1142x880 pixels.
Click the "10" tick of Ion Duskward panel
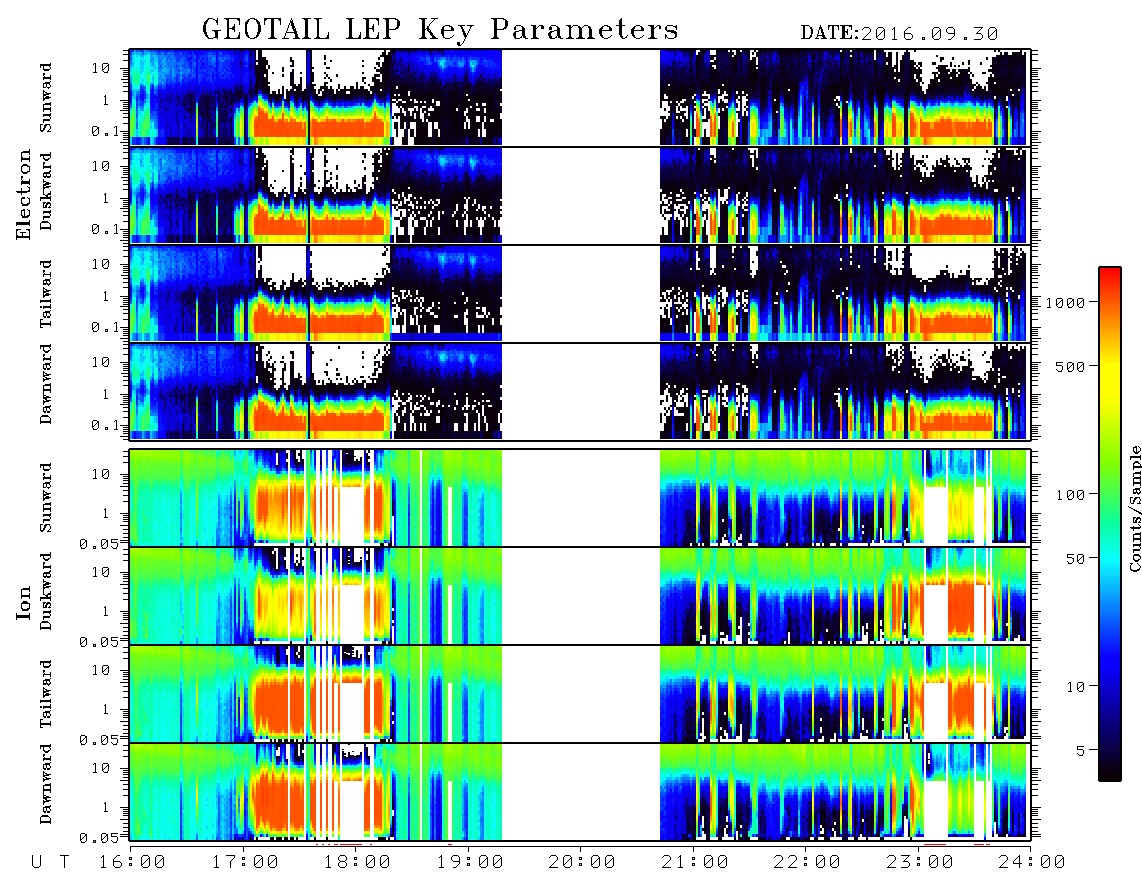101,573
